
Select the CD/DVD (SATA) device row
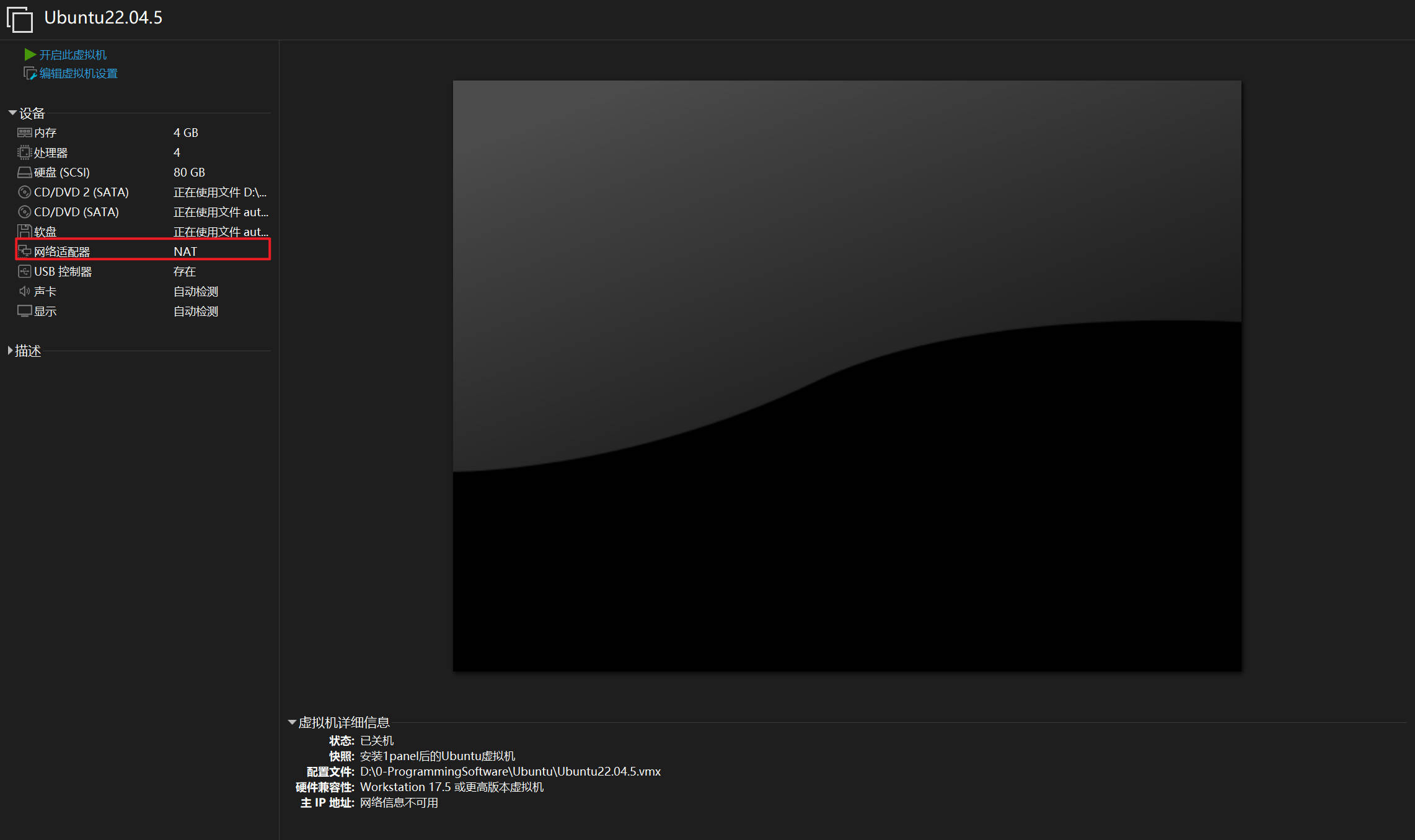[76, 212]
